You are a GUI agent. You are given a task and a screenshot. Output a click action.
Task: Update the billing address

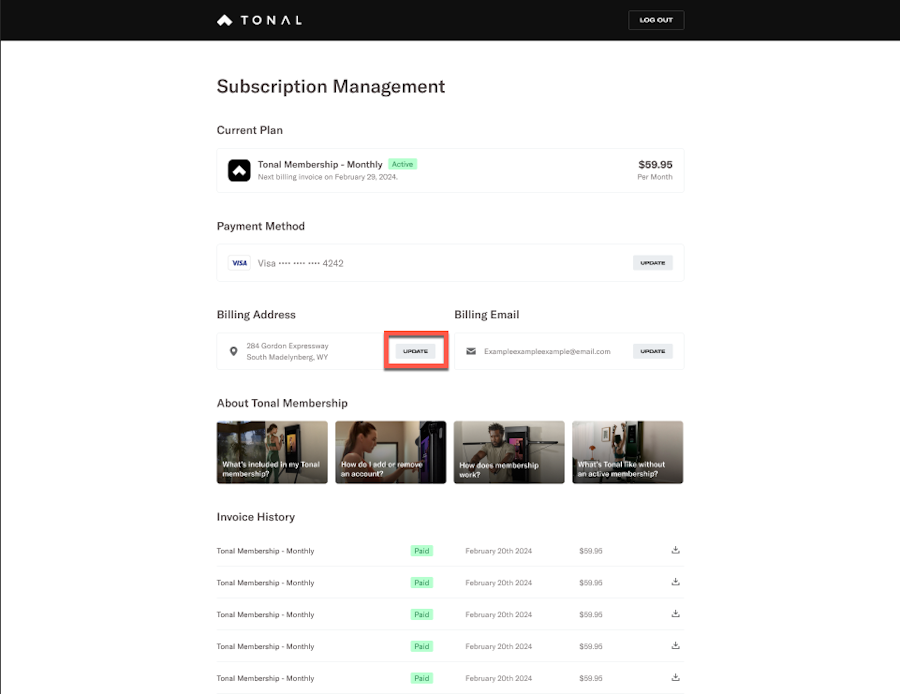(x=416, y=351)
